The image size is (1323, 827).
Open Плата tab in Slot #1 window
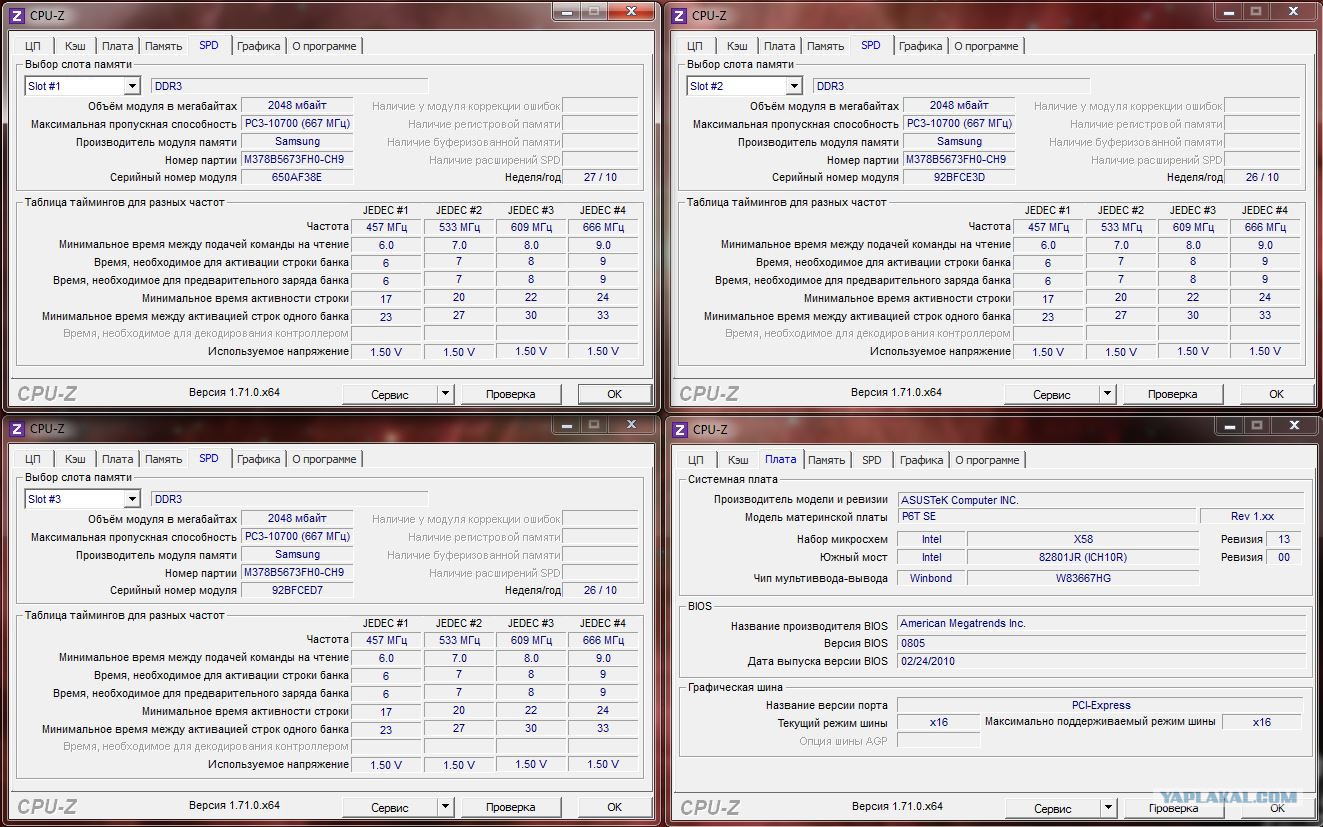pos(117,46)
